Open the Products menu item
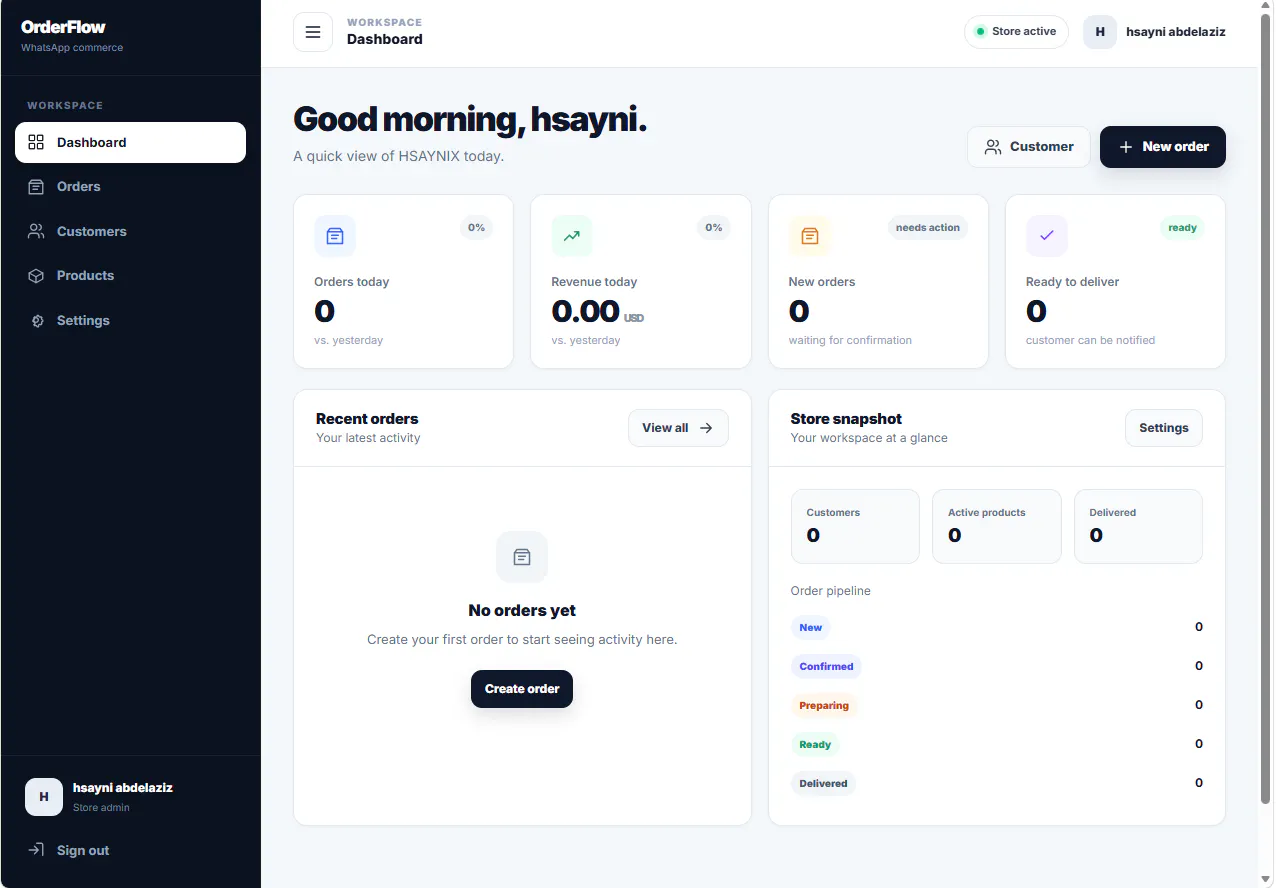 coord(130,276)
